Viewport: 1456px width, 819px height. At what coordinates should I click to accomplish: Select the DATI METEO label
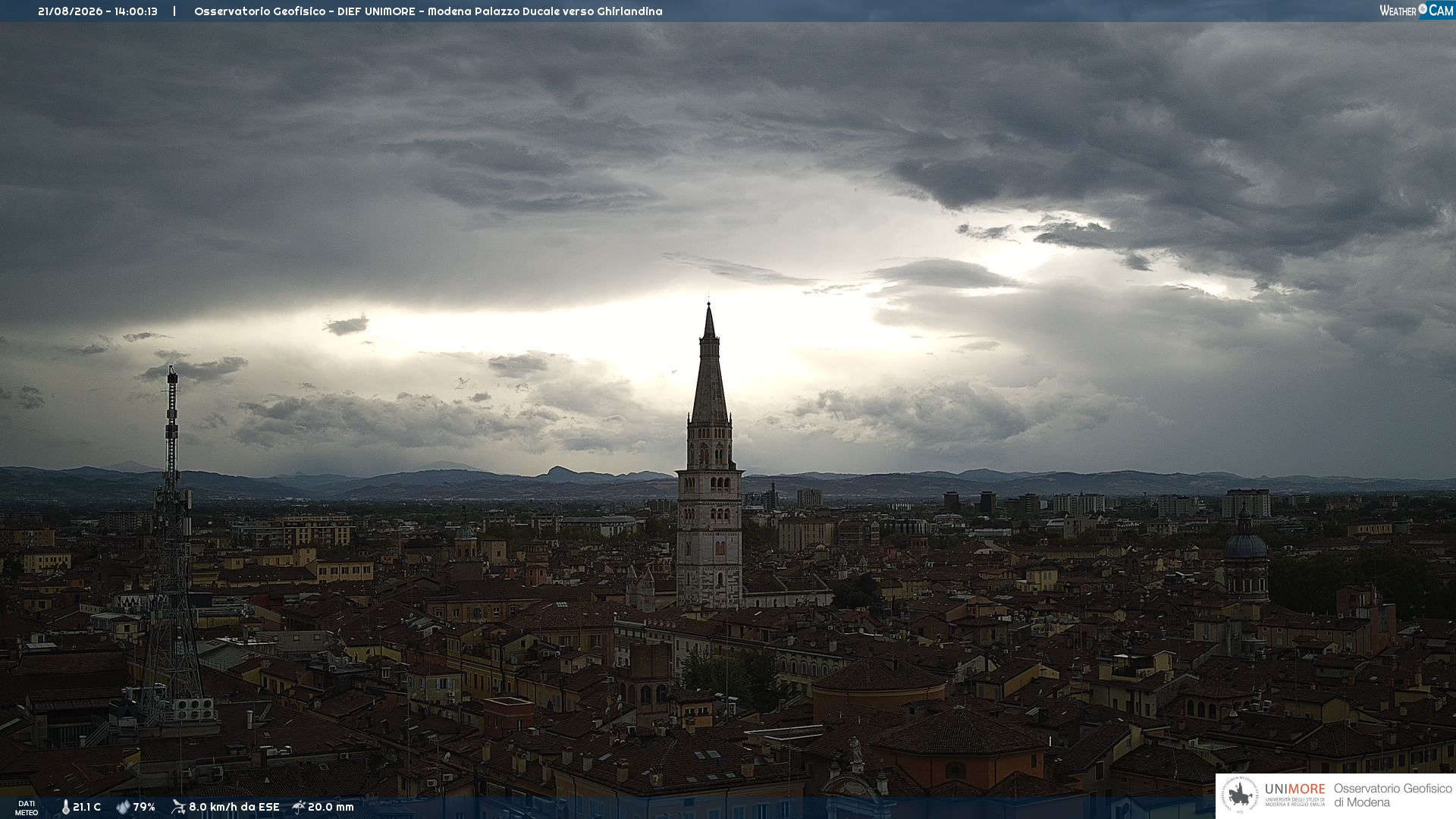pos(27,808)
